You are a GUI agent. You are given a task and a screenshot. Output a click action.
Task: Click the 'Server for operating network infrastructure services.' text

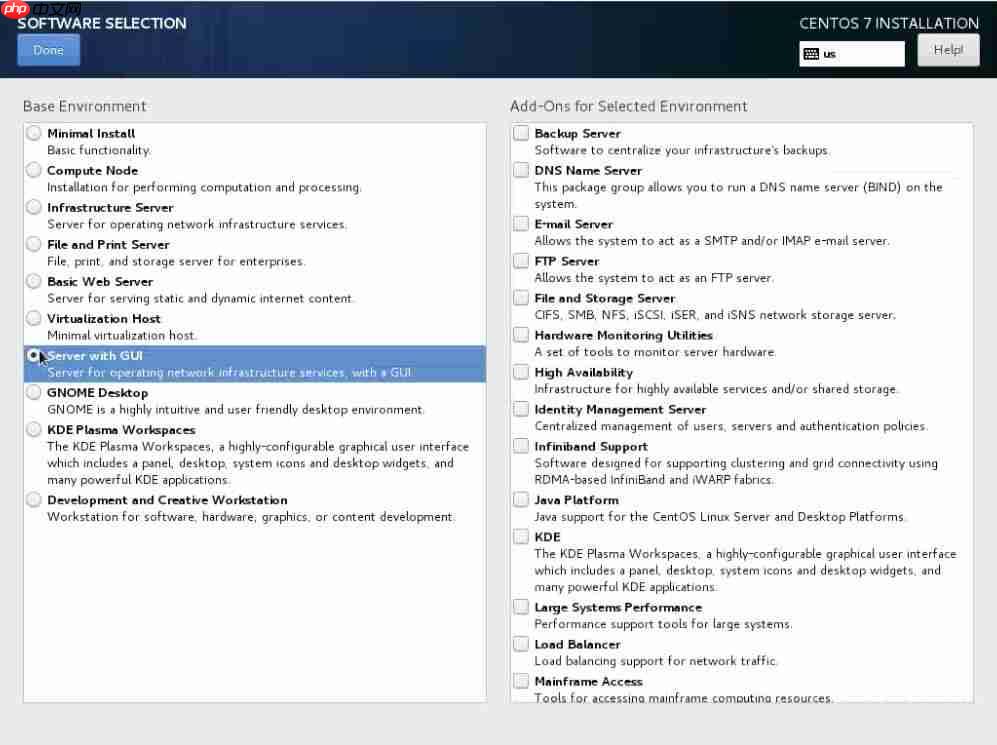coord(197,224)
